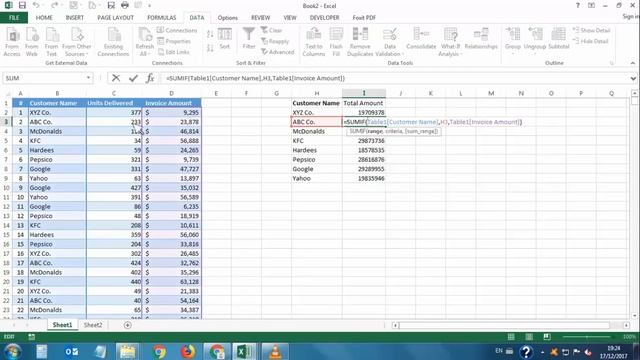Select cell with McDonalds in column H

(317, 131)
